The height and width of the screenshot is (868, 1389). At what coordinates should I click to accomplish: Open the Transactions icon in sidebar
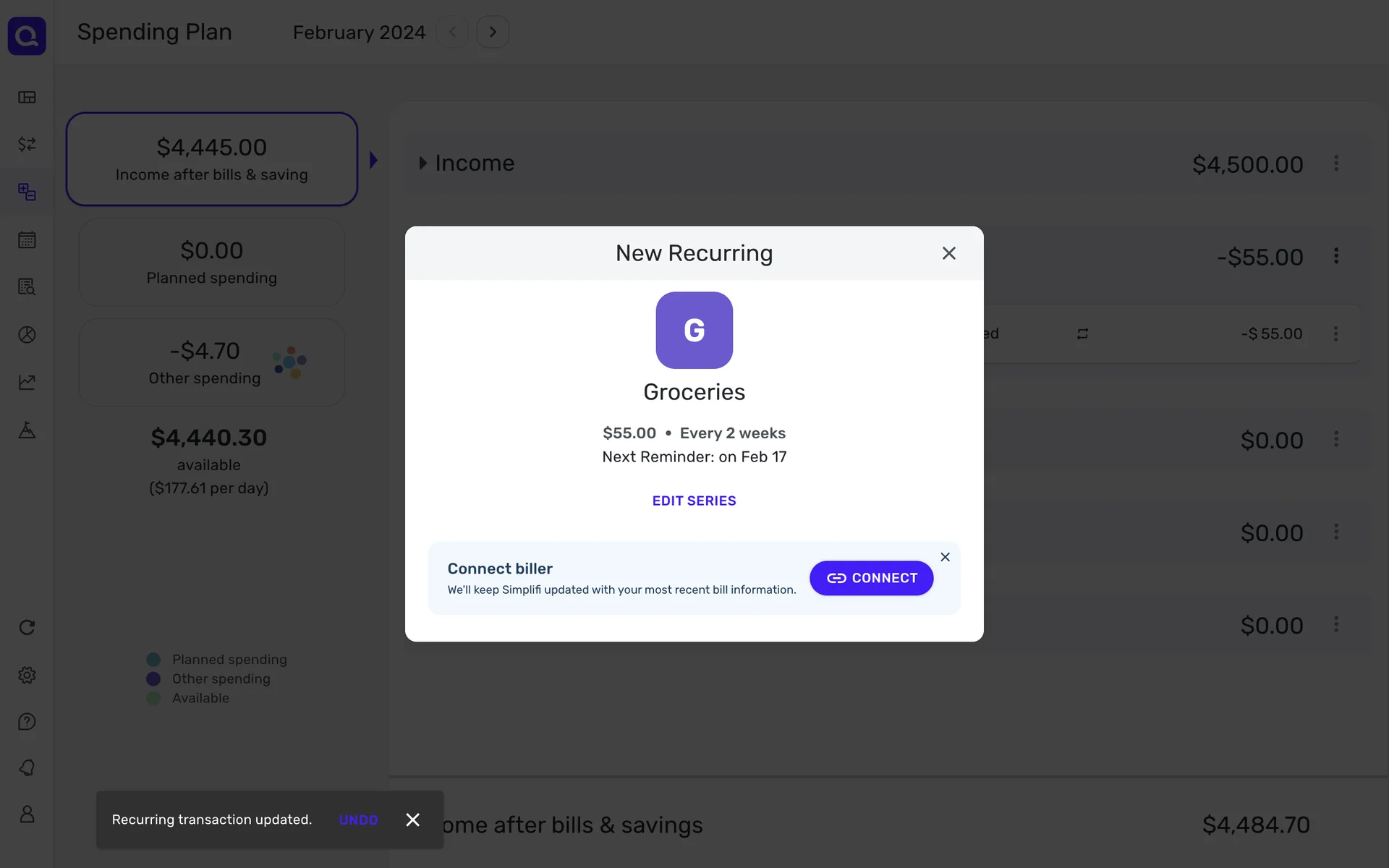pos(27,144)
